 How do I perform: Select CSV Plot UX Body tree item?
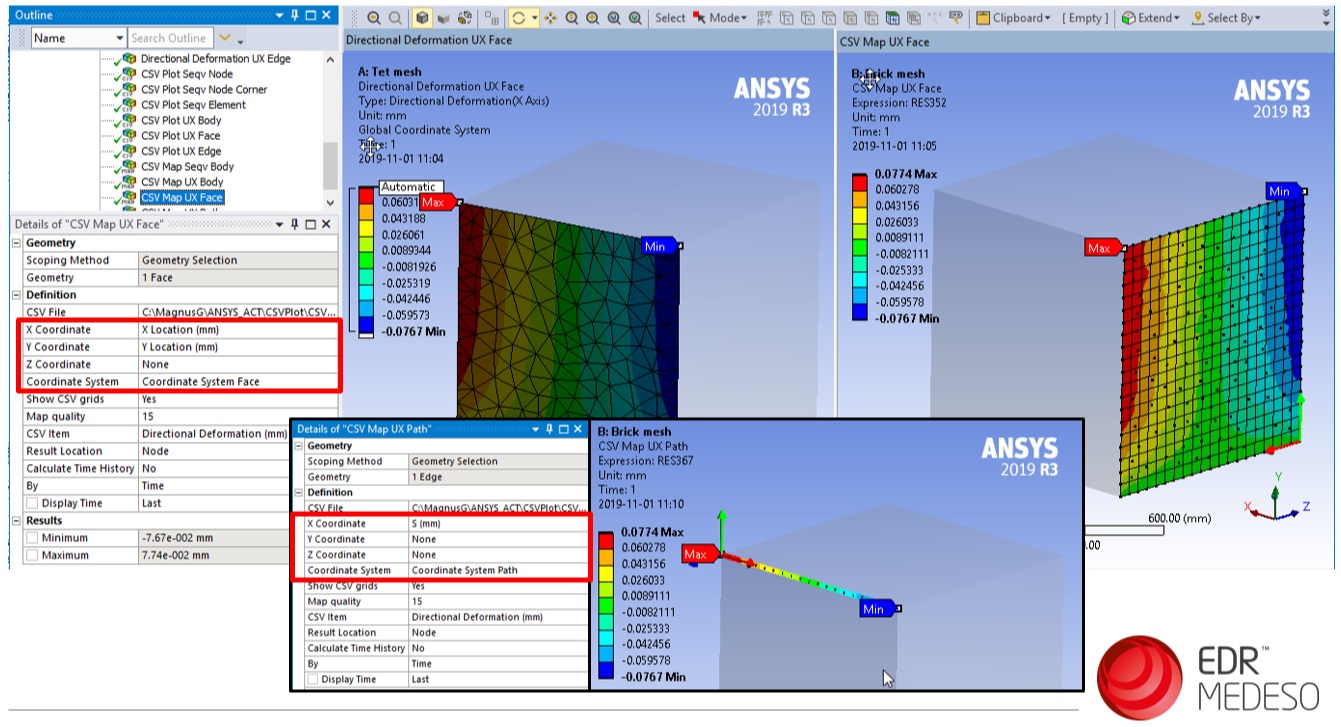coord(181,120)
